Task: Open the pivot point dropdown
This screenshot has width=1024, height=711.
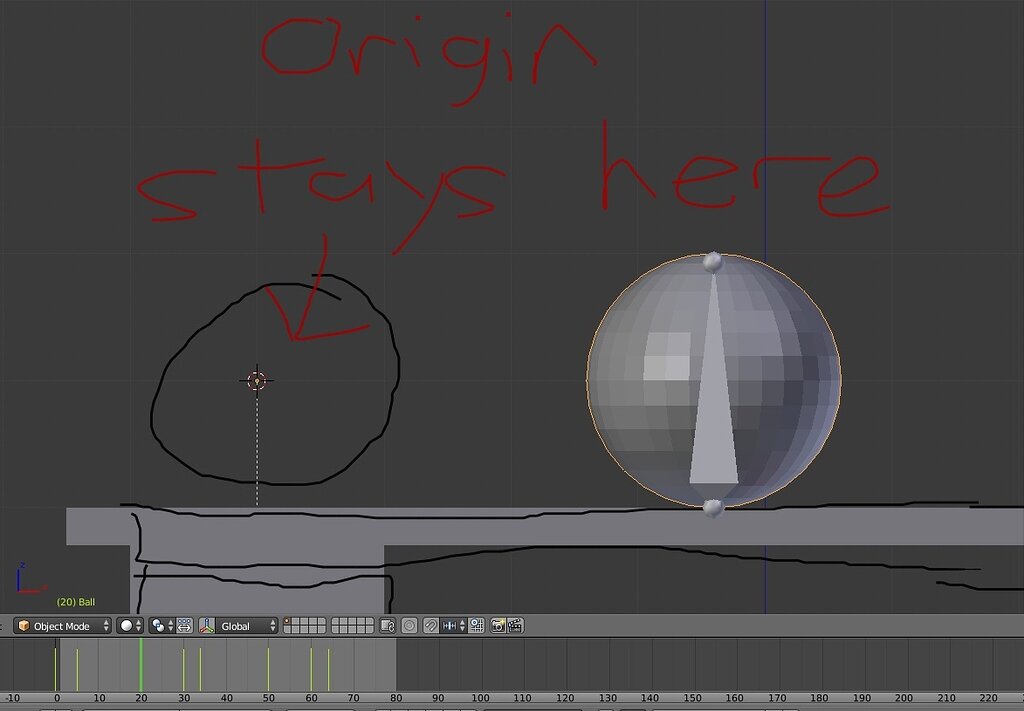Action: [x=162, y=626]
